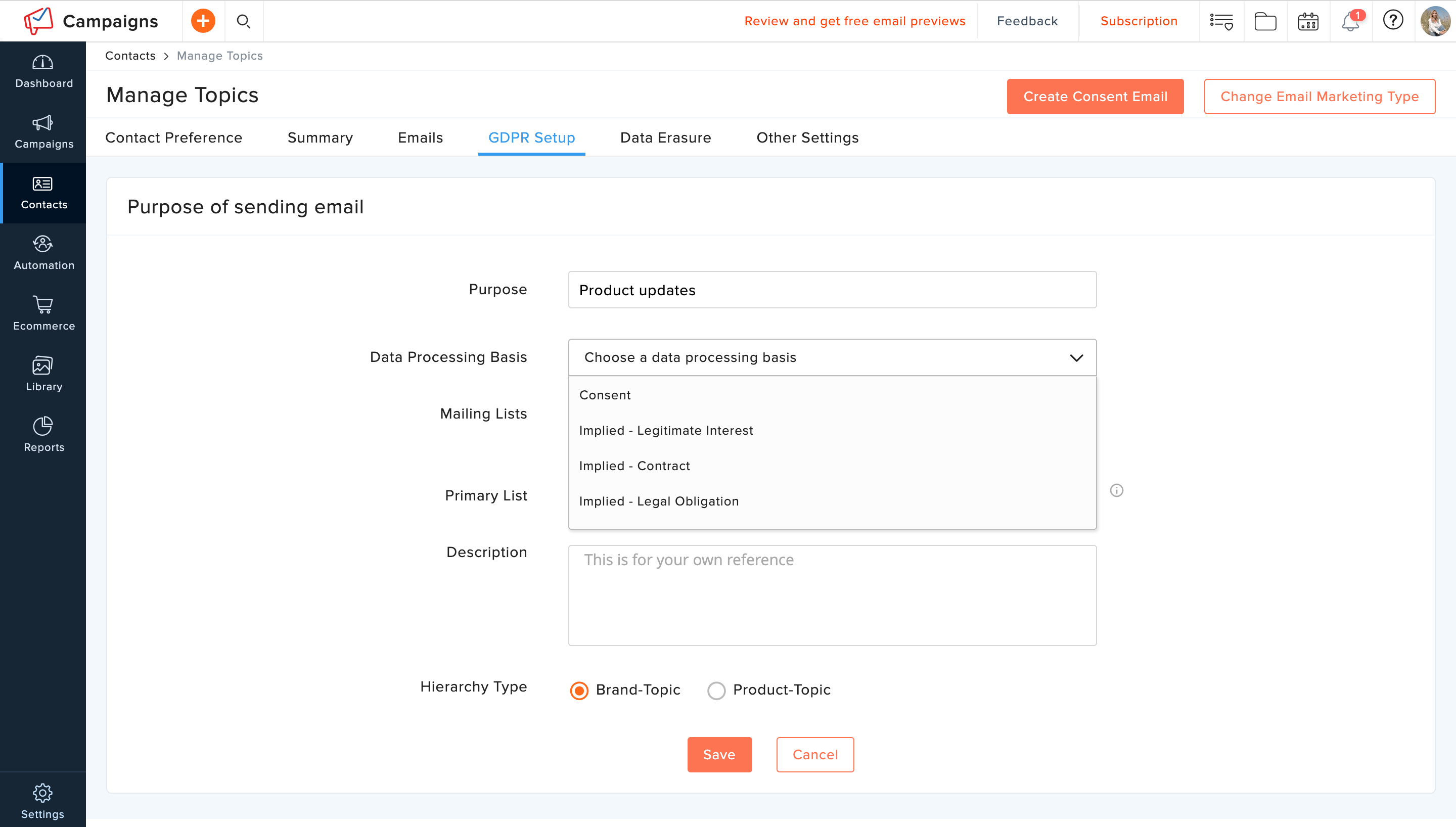Screen dimensions: 1456x827
Task: Choose Implied - Legal Obligation option
Action: pos(832,501)
